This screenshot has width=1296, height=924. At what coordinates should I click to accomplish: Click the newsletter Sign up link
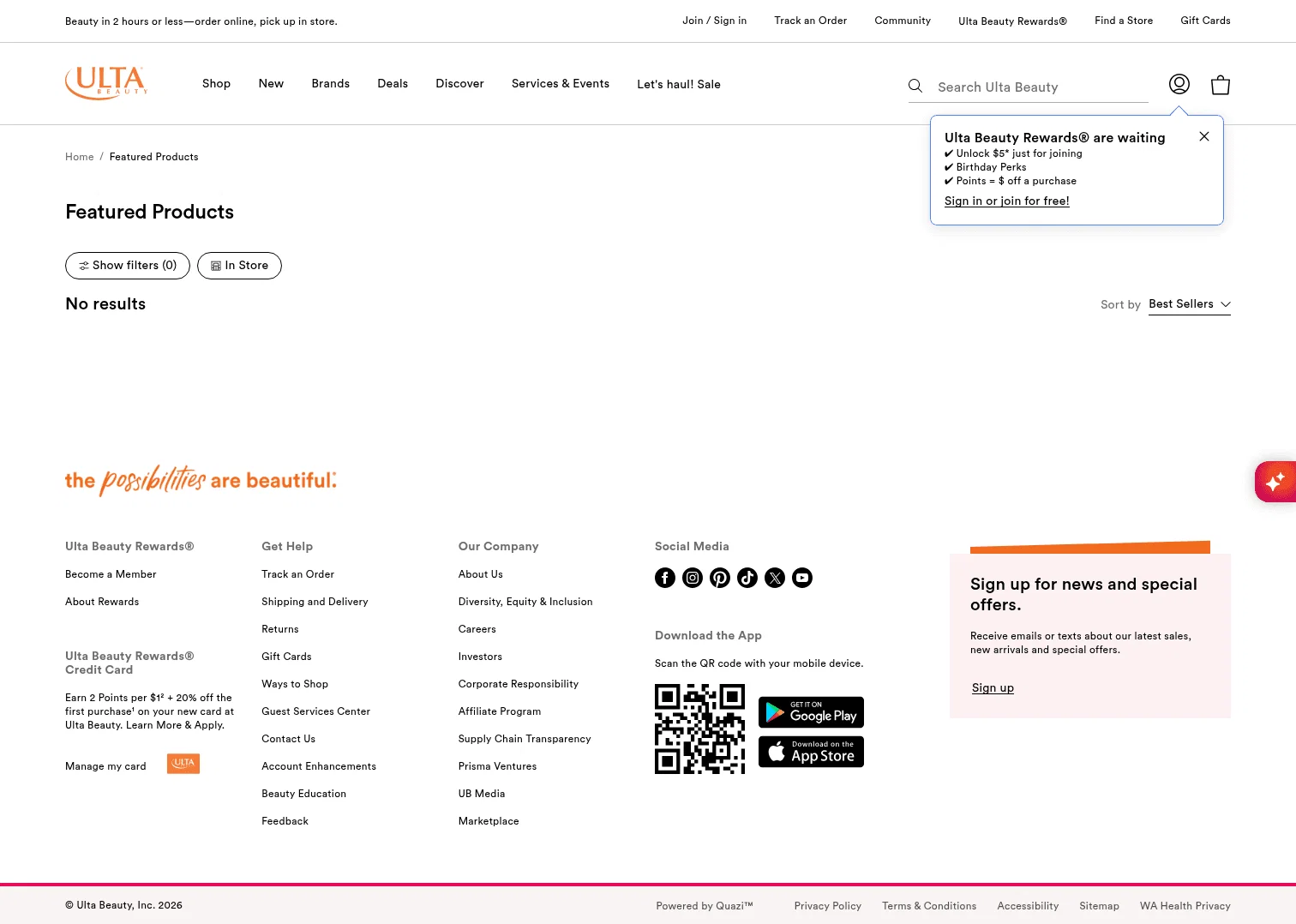pos(993,688)
